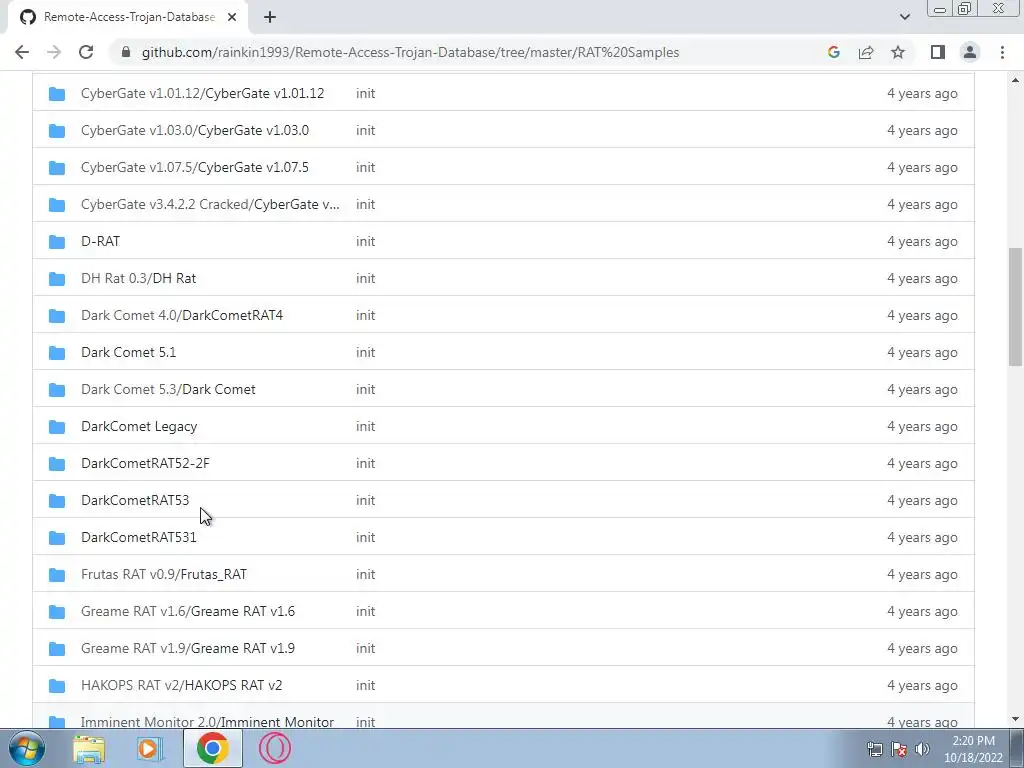Click '4 years ago' in Dark Comet 5.1 row
1024x768 pixels.
(x=922, y=353)
